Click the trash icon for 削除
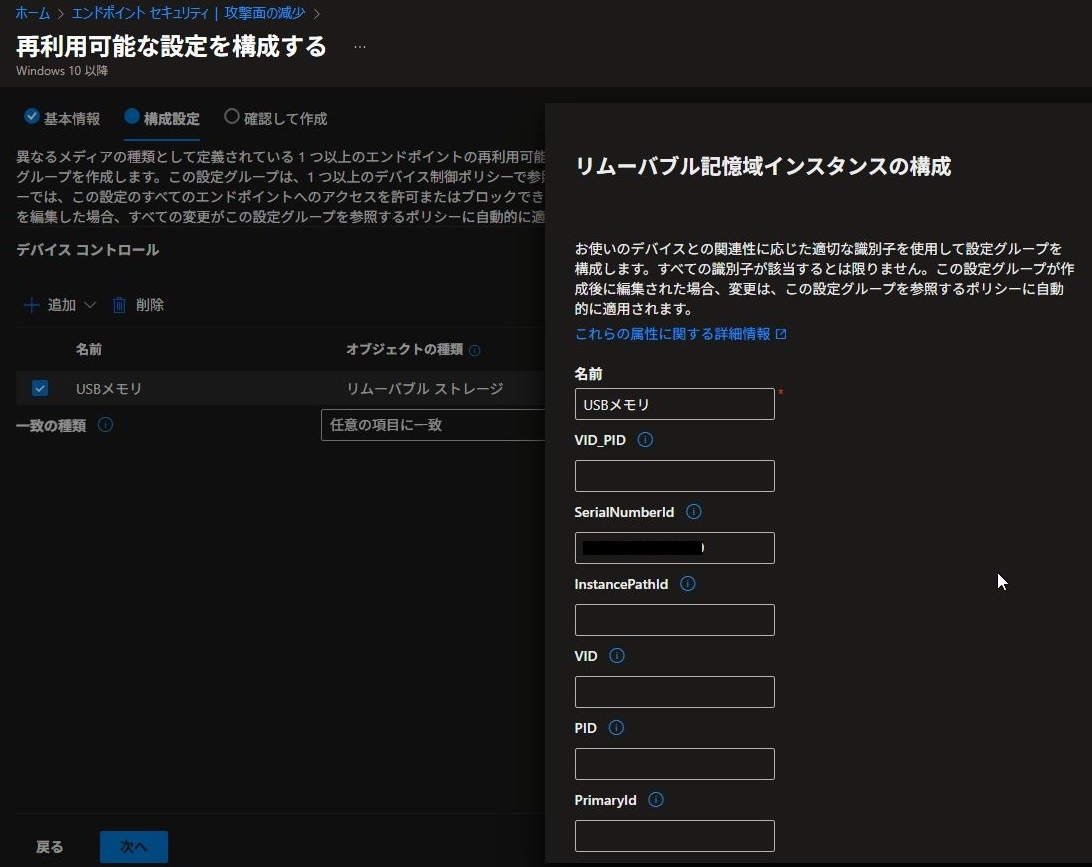The height and width of the screenshot is (867, 1092). pos(120,305)
